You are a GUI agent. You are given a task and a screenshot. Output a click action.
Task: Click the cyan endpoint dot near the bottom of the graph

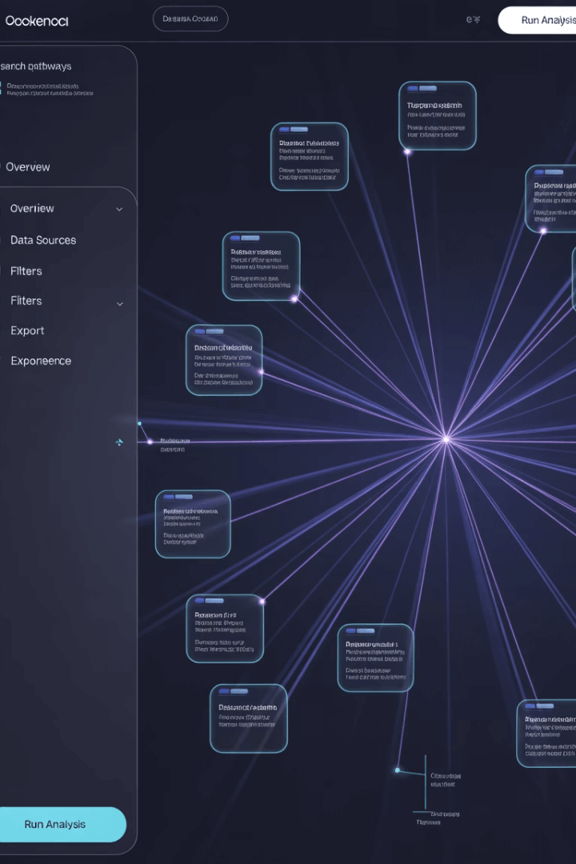(x=397, y=770)
